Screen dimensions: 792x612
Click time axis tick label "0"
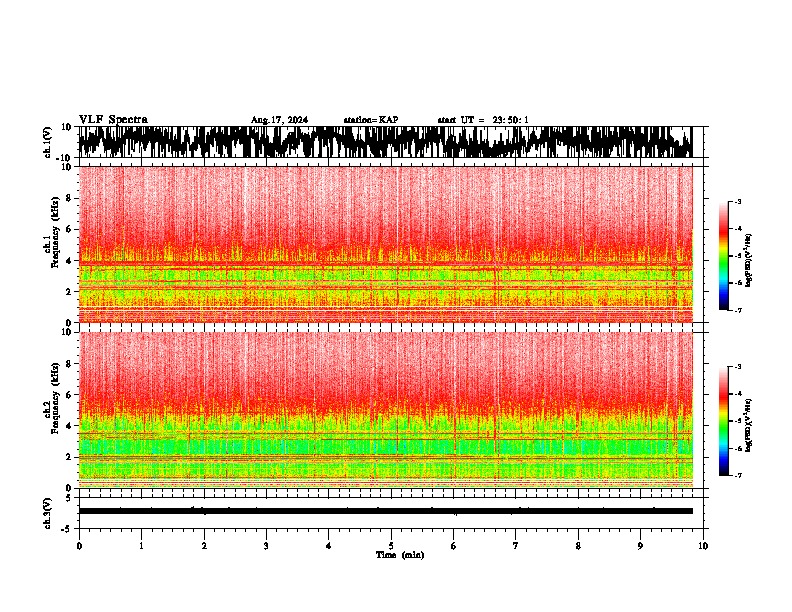tap(79, 546)
